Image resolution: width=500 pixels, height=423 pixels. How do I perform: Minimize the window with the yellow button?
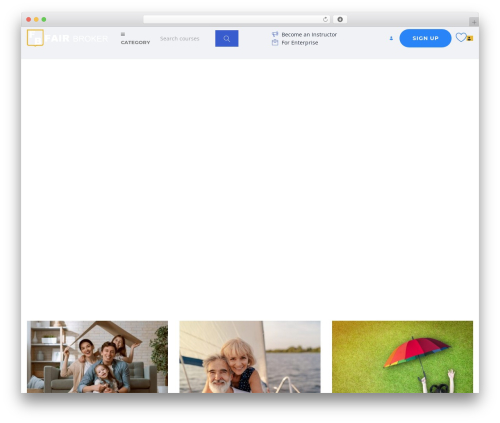(x=36, y=19)
